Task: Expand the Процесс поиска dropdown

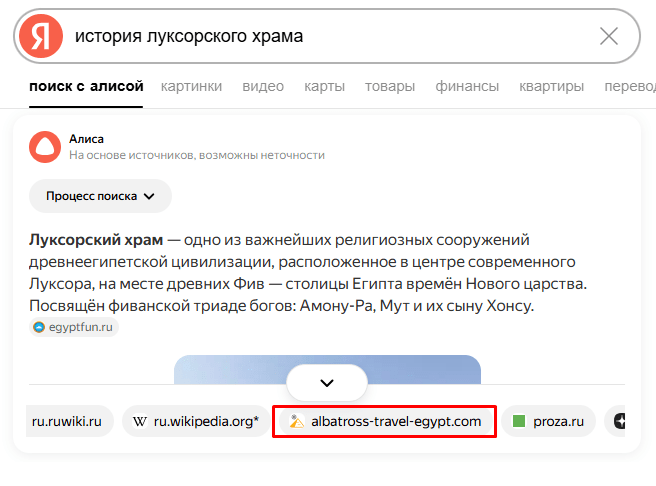Action: [100, 196]
